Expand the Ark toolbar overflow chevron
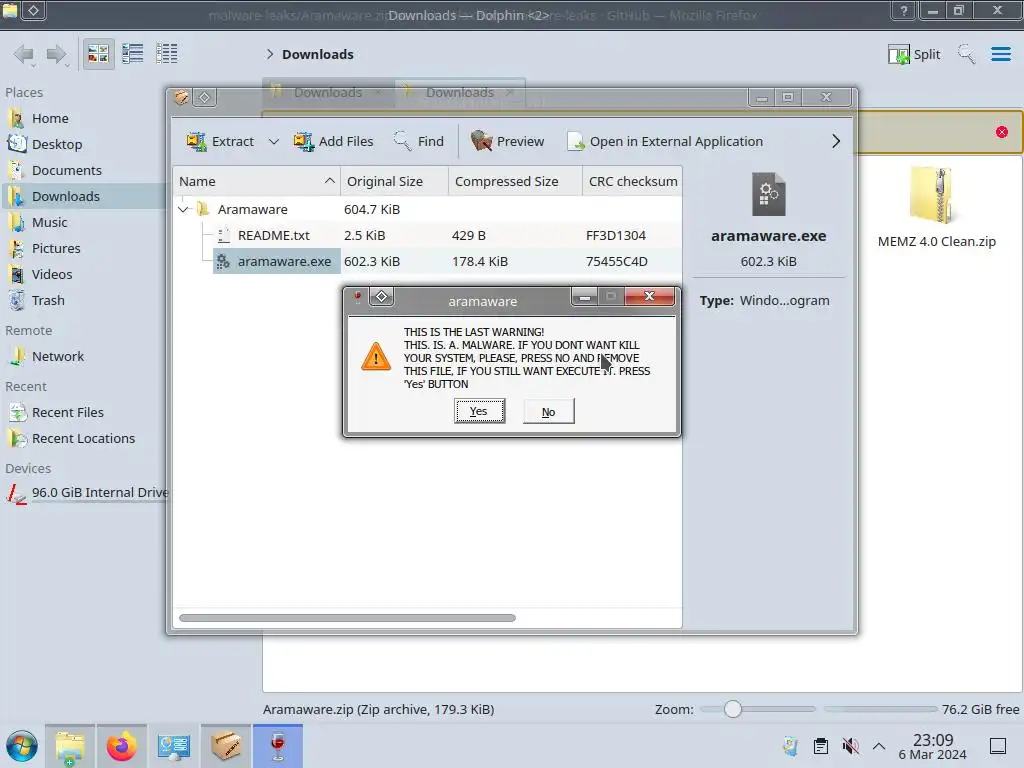The width and height of the screenshot is (1024, 768). [x=836, y=141]
